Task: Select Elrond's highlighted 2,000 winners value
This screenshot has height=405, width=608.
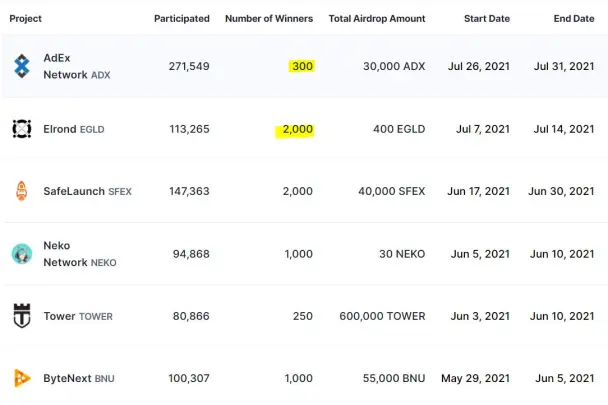Action: coord(297,129)
